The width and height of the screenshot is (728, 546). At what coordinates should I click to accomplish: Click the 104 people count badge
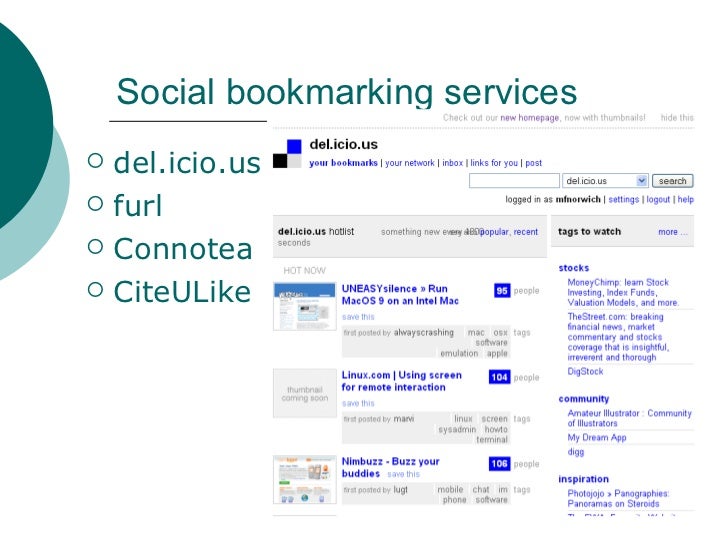(500, 377)
